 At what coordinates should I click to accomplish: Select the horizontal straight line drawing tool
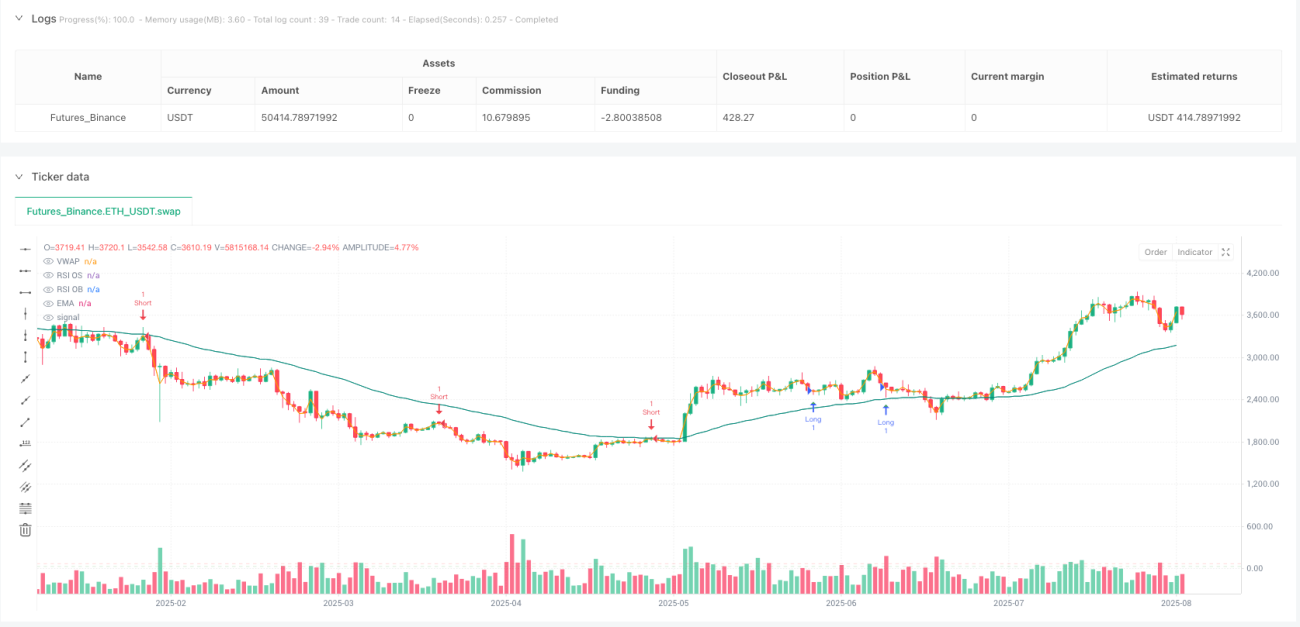(x=25, y=248)
